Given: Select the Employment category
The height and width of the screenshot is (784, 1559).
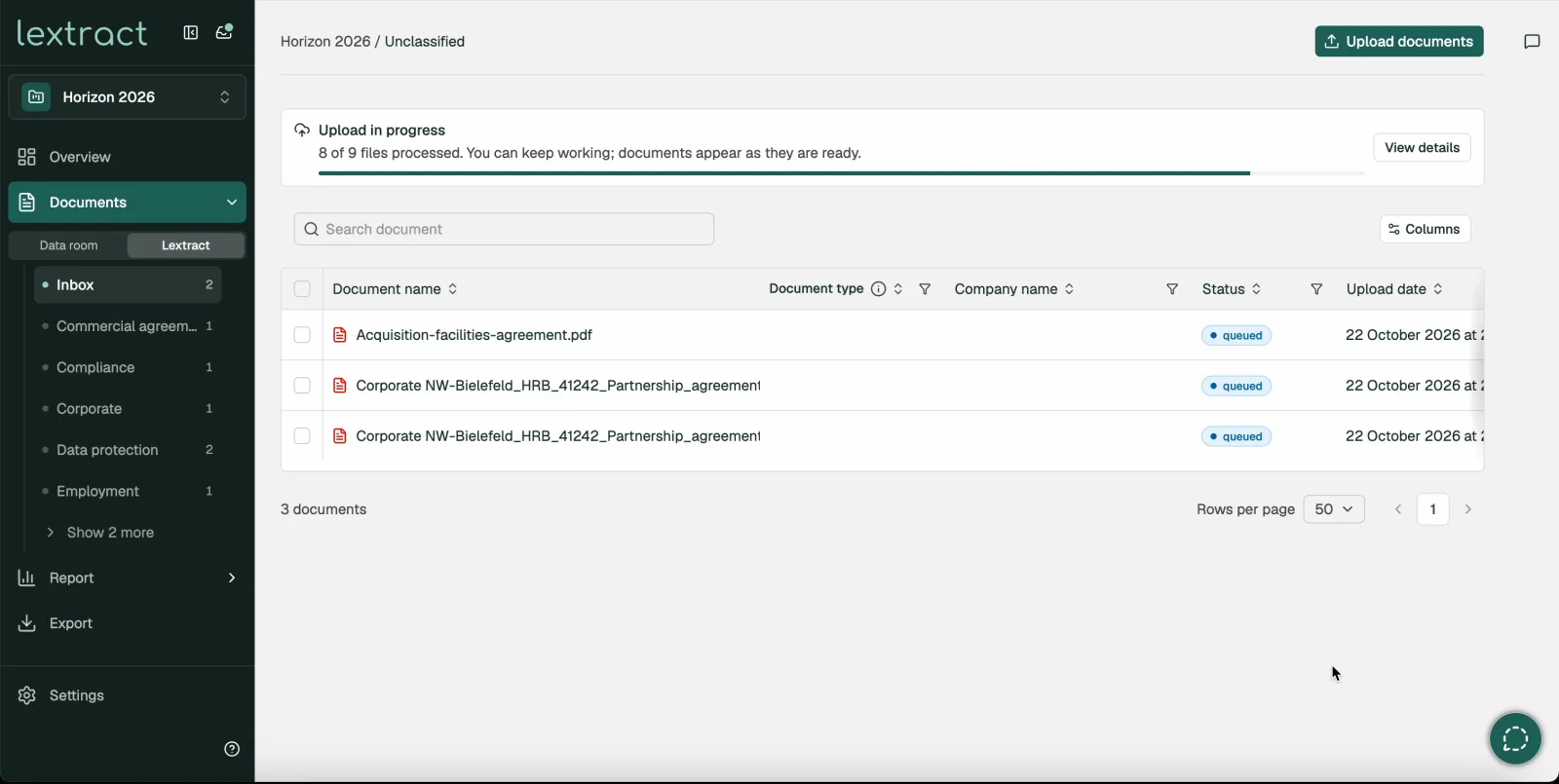Looking at the screenshot, I should [x=128, y=491].
